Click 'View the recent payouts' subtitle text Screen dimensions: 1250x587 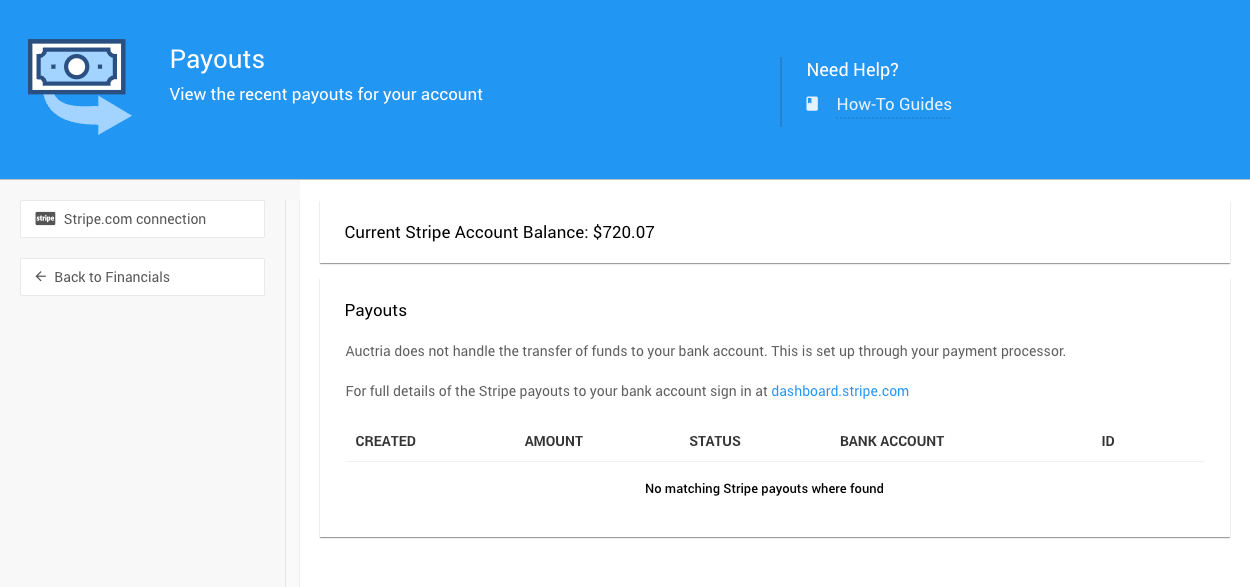(326, 95)
